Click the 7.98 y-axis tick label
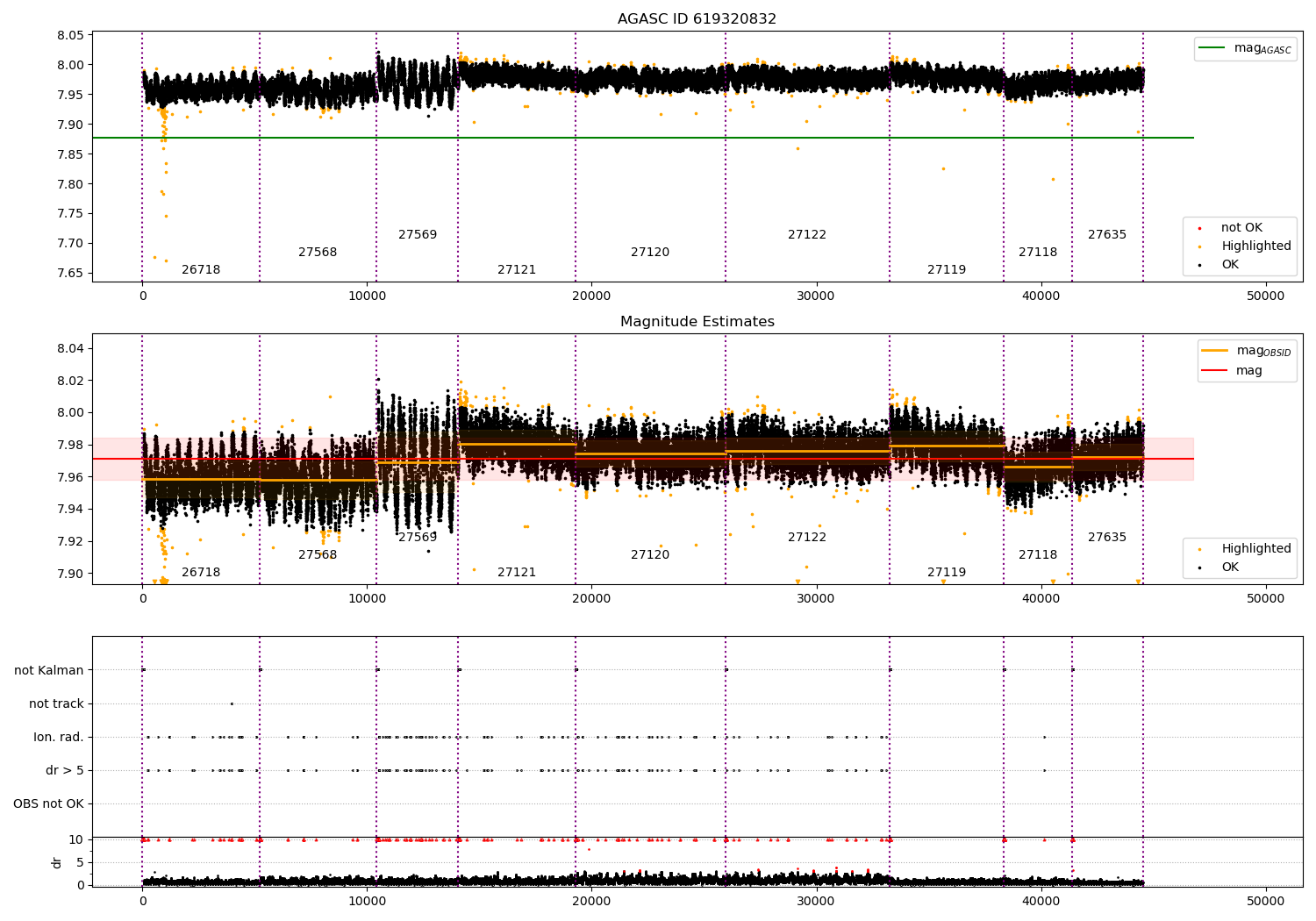1316x921 pixels. click(71, 446)
